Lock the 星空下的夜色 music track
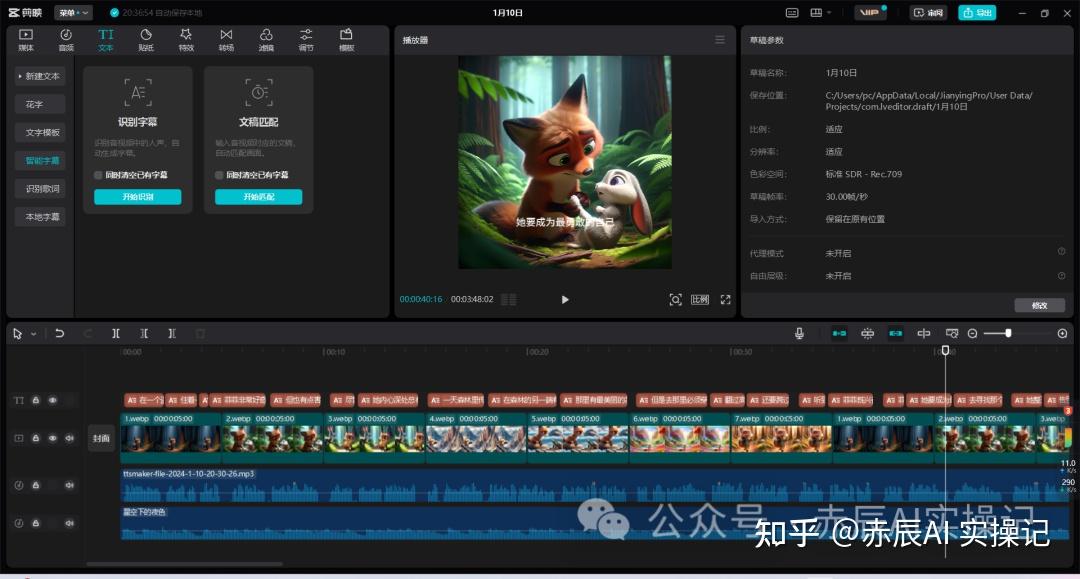The height and width of the screenshot is (579, 1080). (35, 523)
